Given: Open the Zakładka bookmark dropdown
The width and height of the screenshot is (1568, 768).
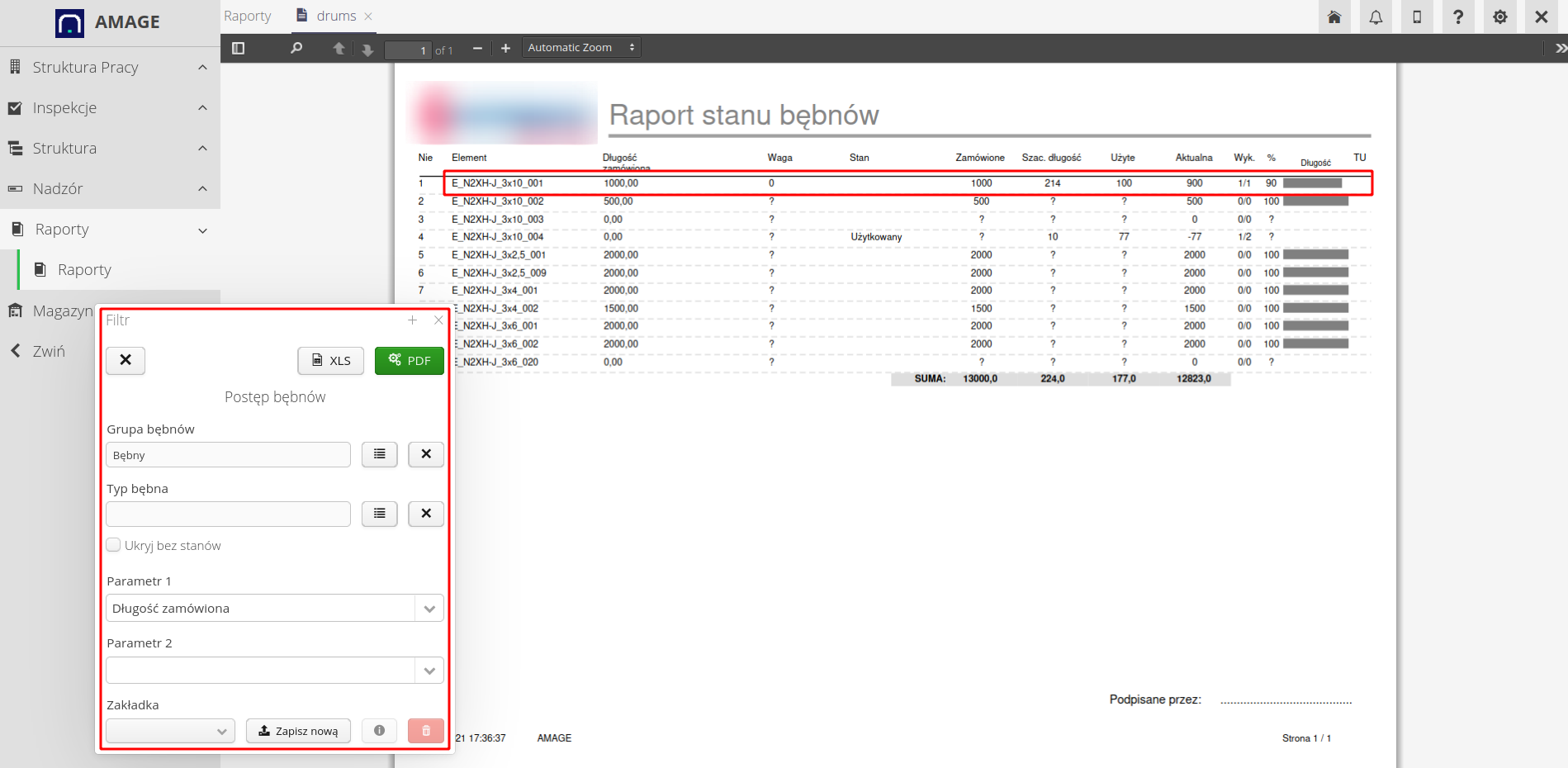Looking at the screenshot, I should point(171,731).
